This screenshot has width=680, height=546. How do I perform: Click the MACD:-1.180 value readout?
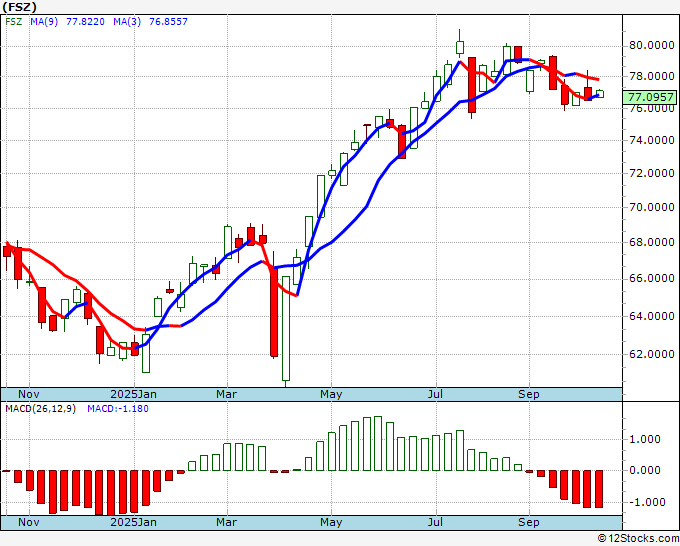pos(118,409)
